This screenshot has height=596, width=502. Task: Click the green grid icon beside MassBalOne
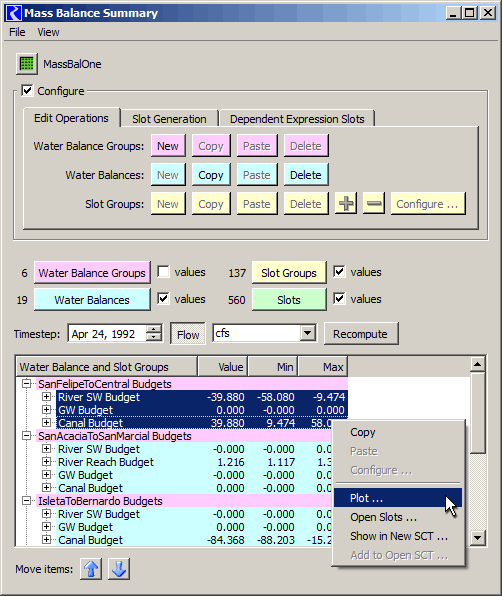[x=27, y=64]
